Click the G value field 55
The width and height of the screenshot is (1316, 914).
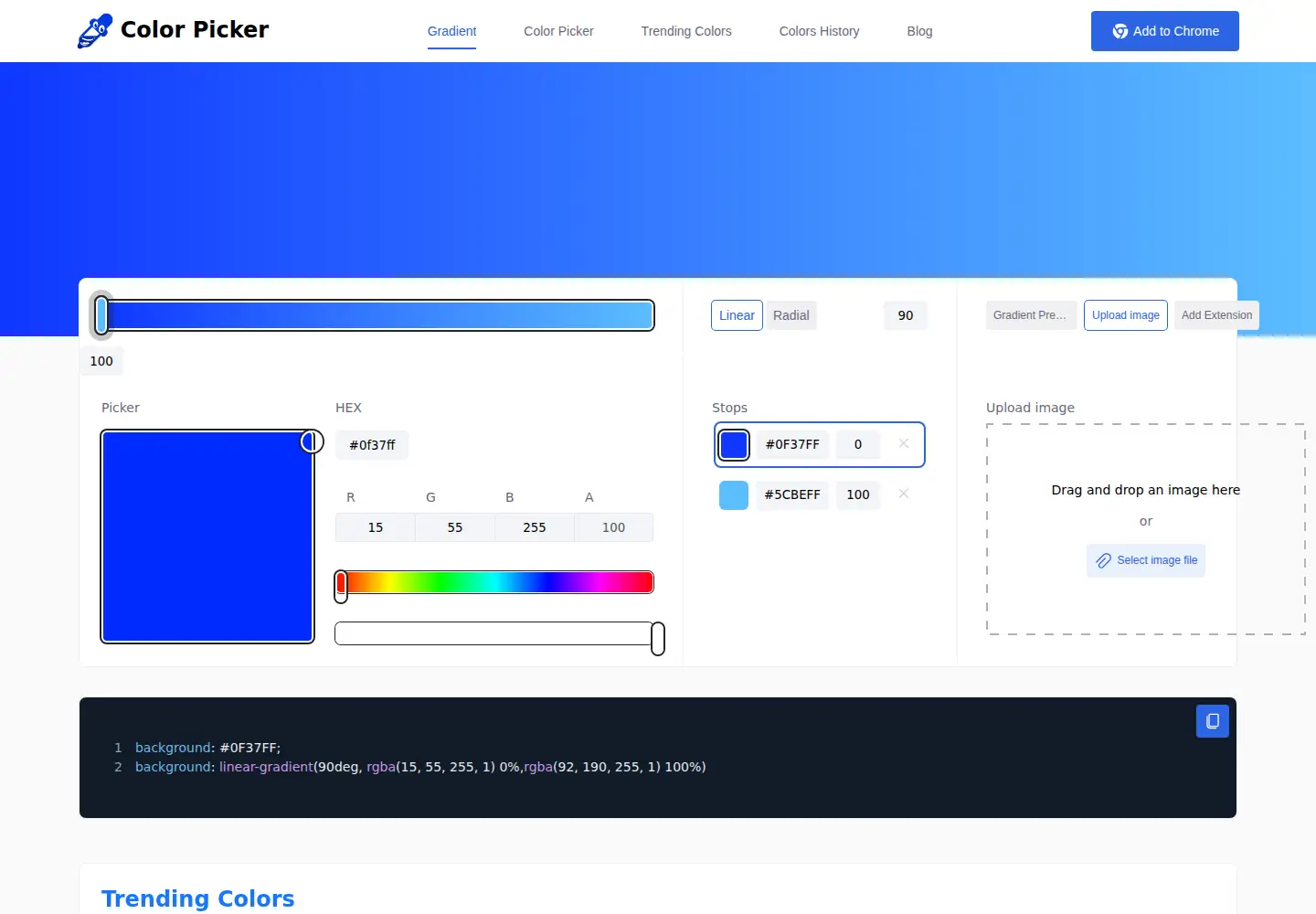tap(455, 527)
